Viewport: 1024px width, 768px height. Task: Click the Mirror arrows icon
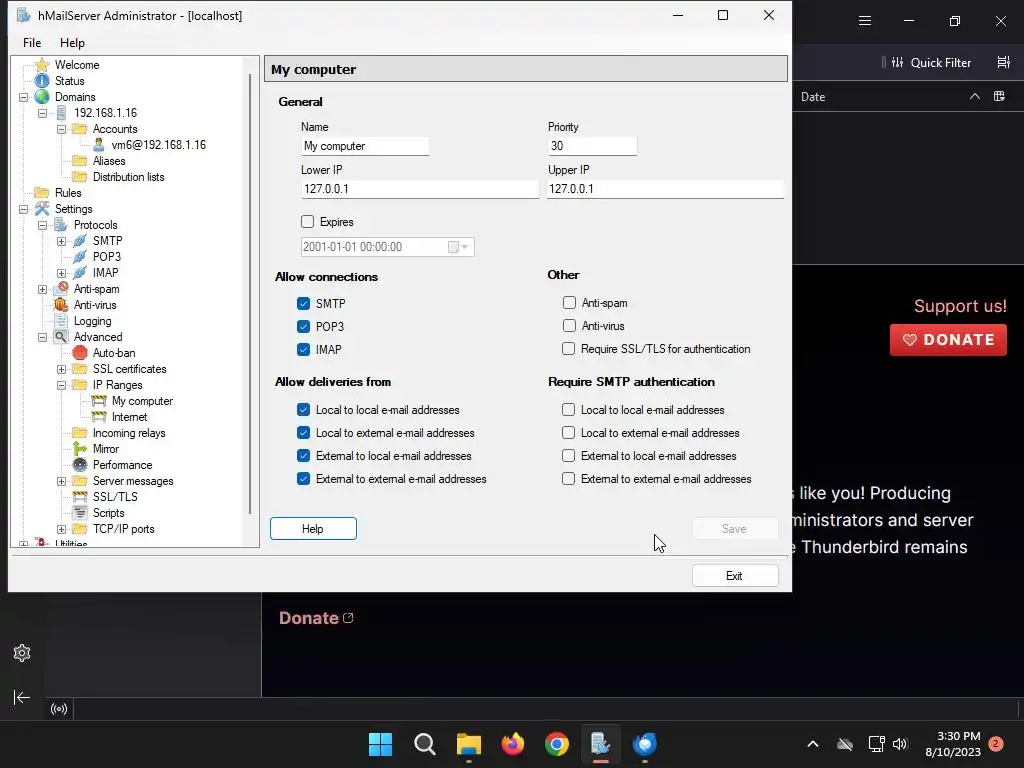tap(80, 449)
